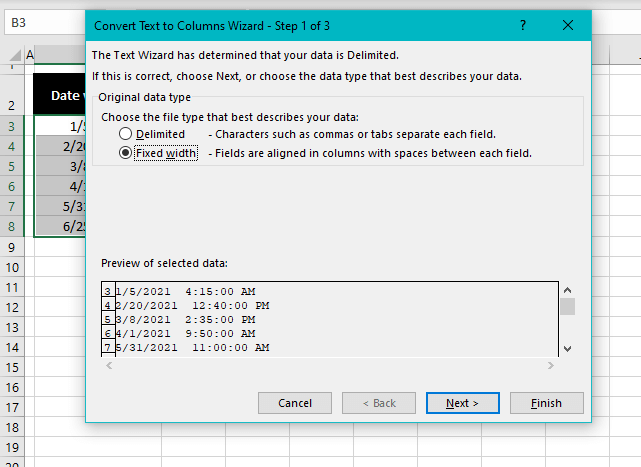Click the black Date header cell

60,94
